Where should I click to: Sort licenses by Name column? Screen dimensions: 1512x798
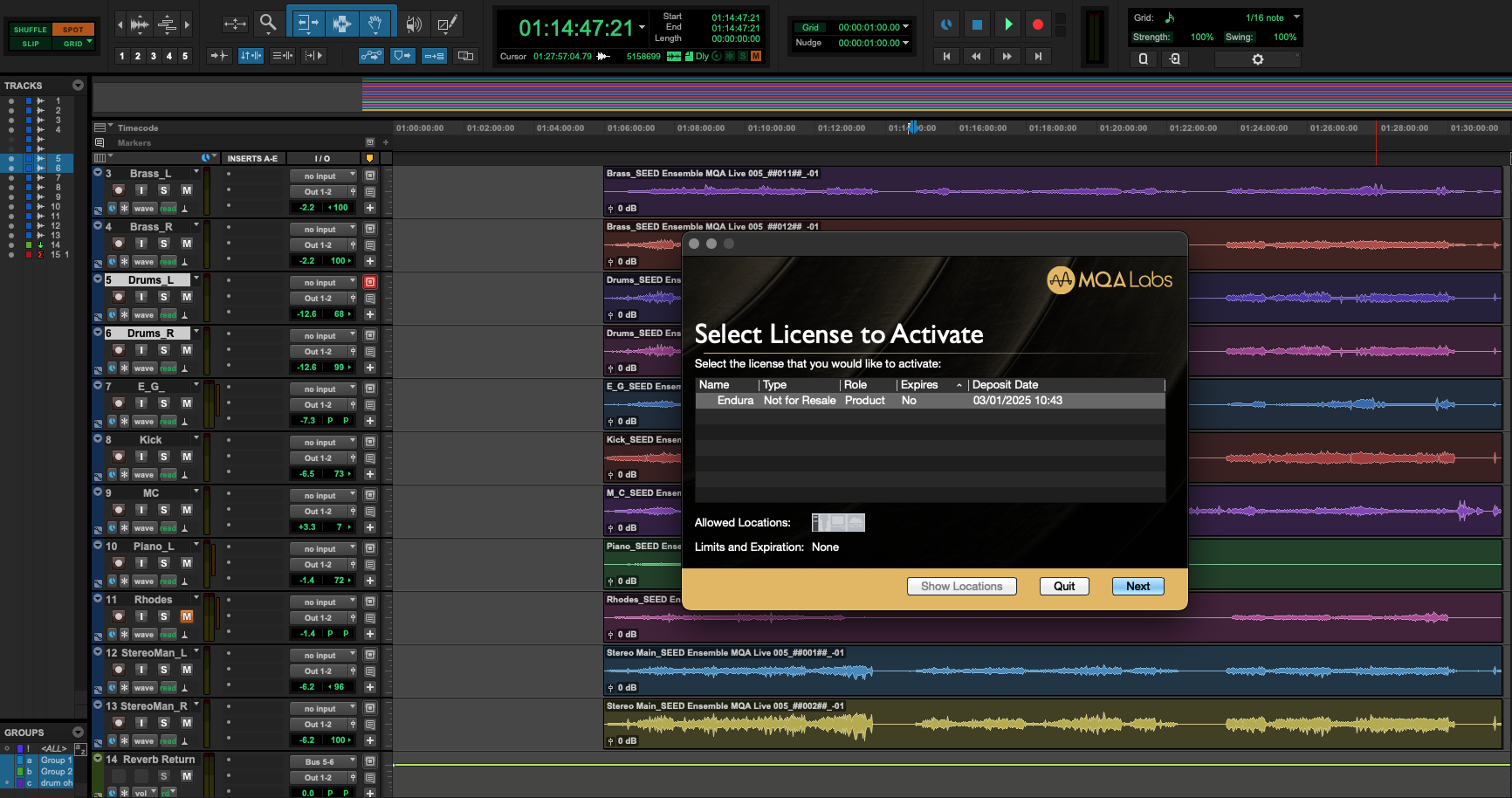click(727, 385)
